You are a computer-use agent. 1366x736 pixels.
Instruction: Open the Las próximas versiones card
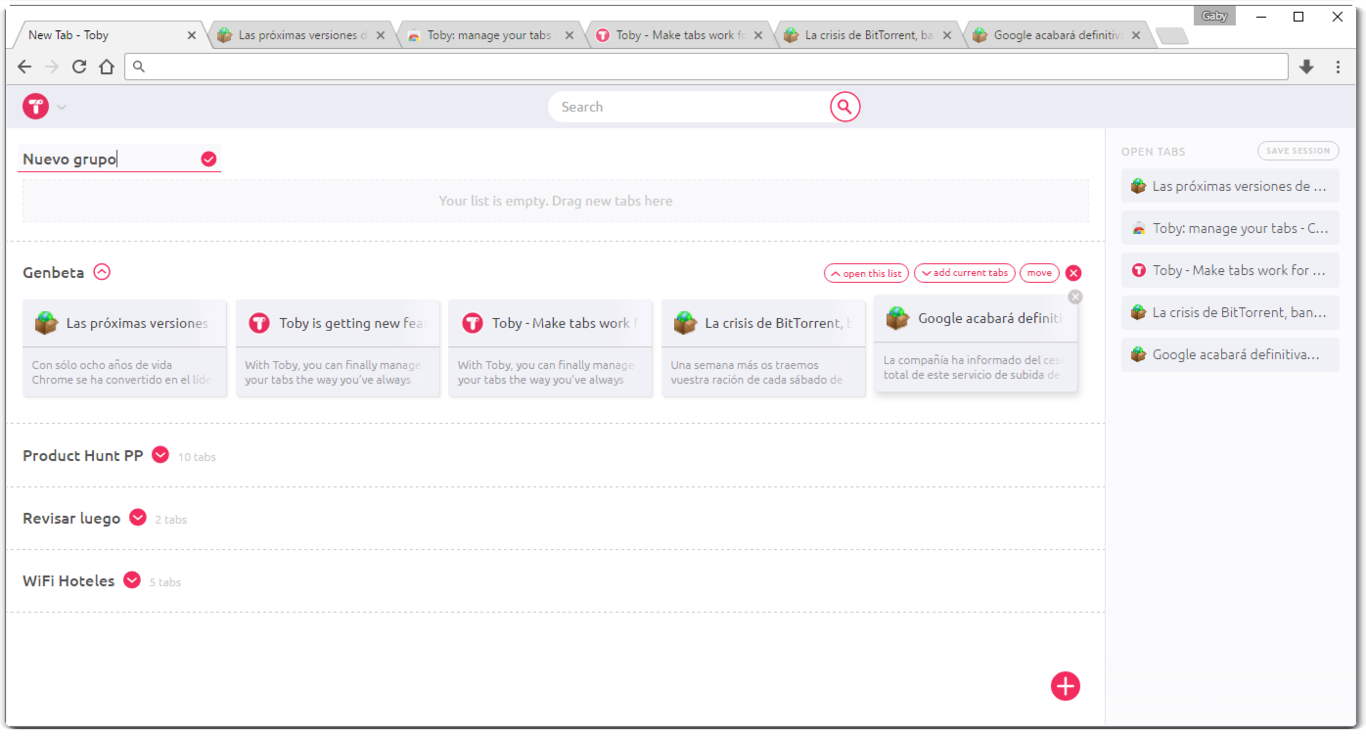click(x=125, y=348)
